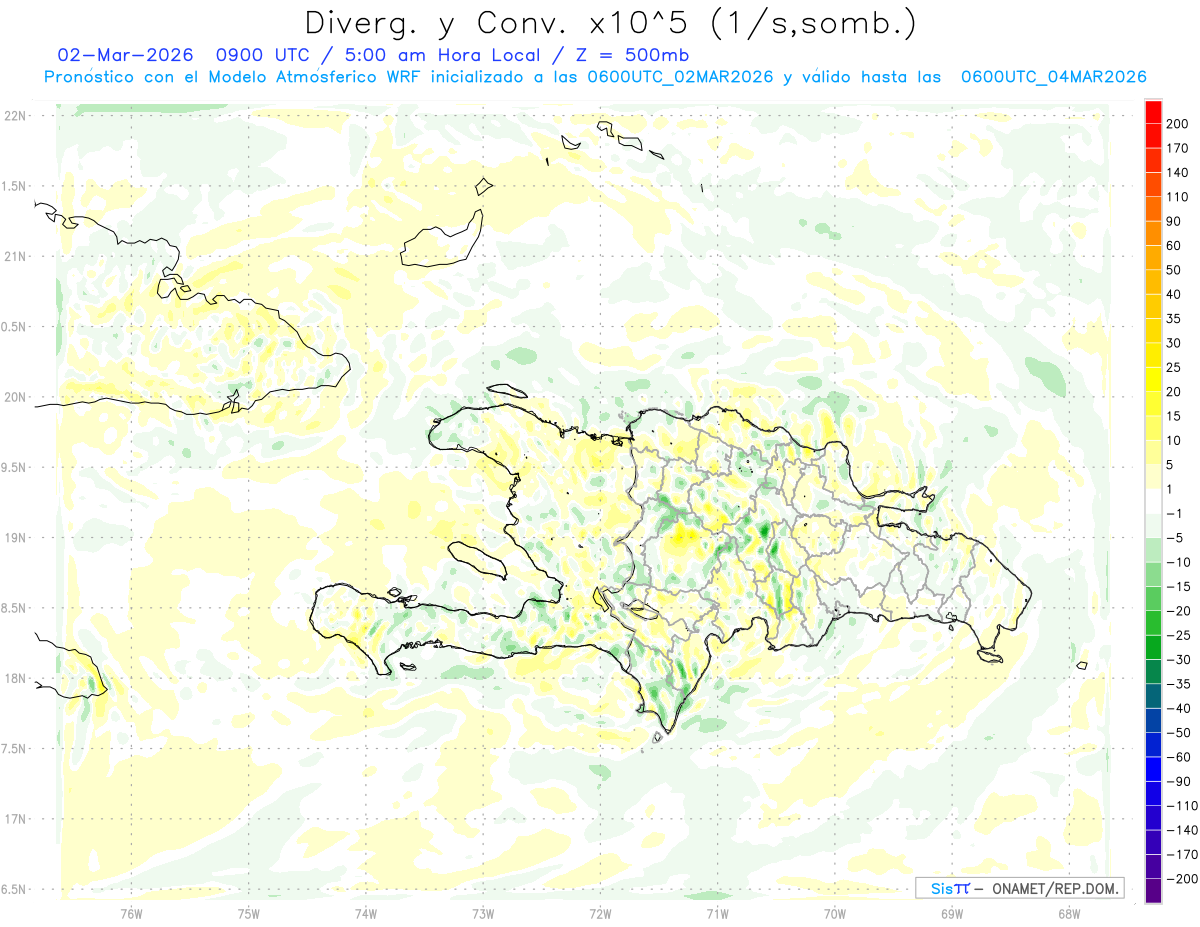Click the "71W" longitude axis label
Screen dimensions: 1200x927
pyautogui.click(x=717, y=913)
